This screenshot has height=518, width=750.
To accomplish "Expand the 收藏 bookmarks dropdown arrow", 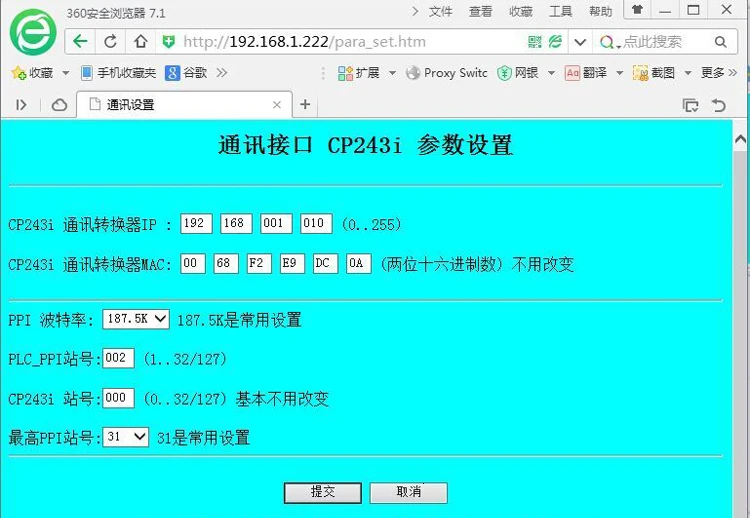I will (66, 73).
